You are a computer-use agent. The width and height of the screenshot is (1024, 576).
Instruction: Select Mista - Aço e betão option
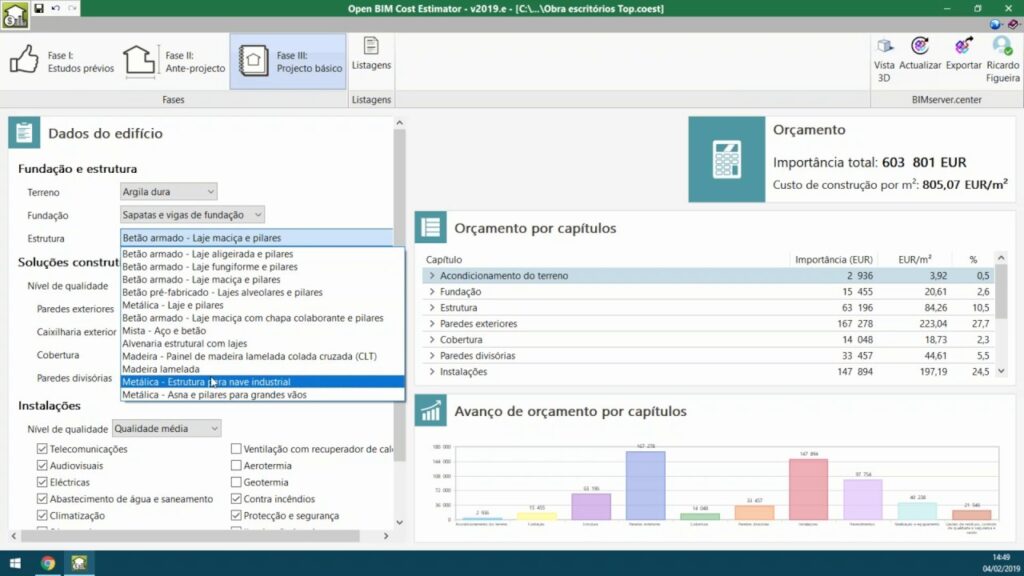[x=166, y=331]
